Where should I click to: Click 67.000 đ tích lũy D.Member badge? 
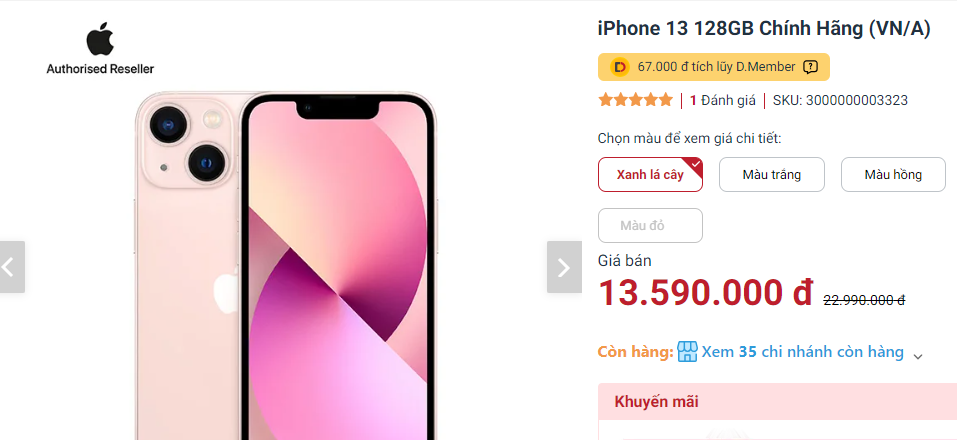[713, 67]
